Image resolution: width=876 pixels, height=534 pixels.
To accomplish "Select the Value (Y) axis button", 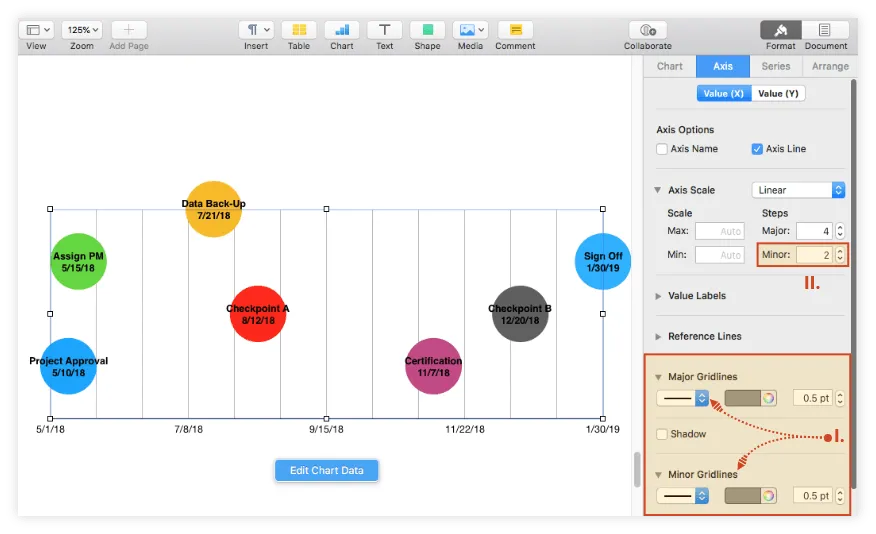I will point(778,93).
